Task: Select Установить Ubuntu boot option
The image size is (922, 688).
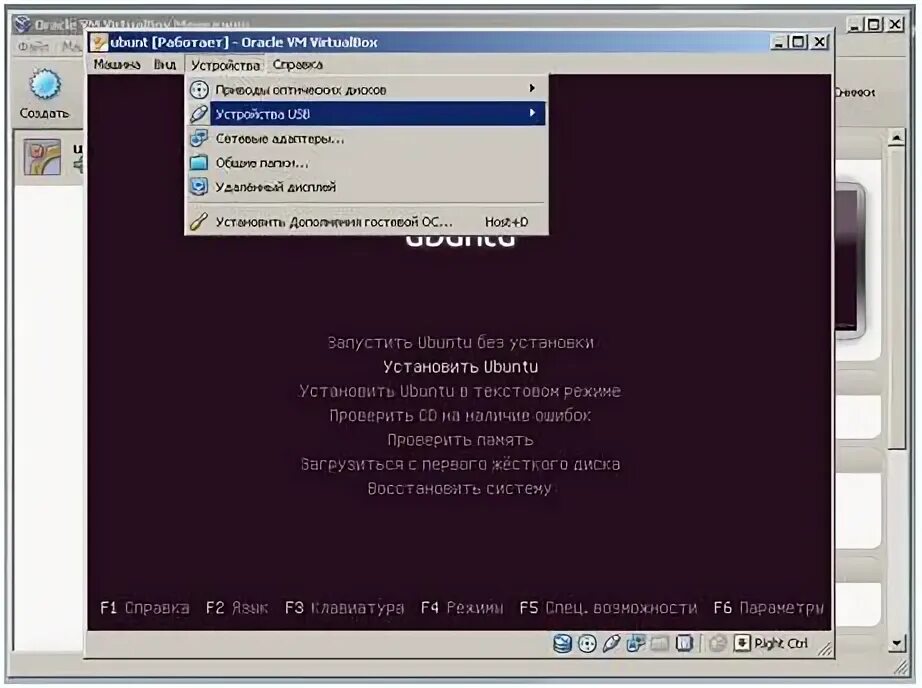Action: click(460, 367)
